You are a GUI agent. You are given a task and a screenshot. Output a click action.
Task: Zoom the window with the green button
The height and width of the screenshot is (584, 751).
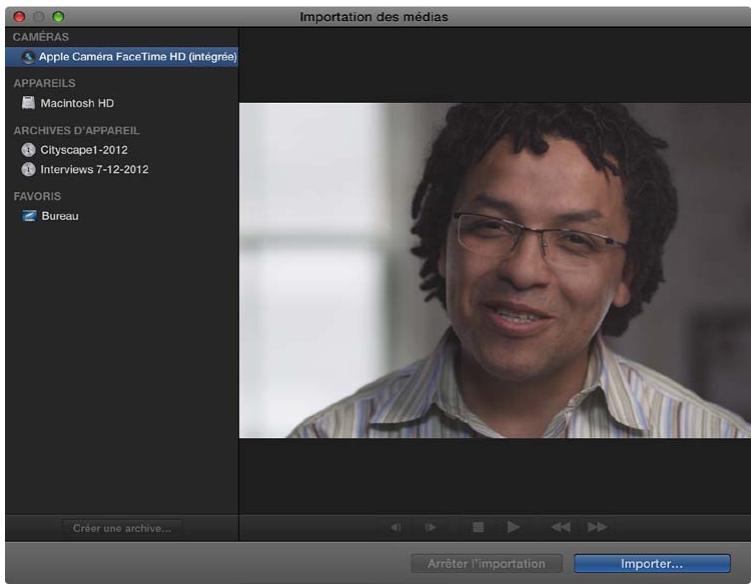tap(58, 17)
